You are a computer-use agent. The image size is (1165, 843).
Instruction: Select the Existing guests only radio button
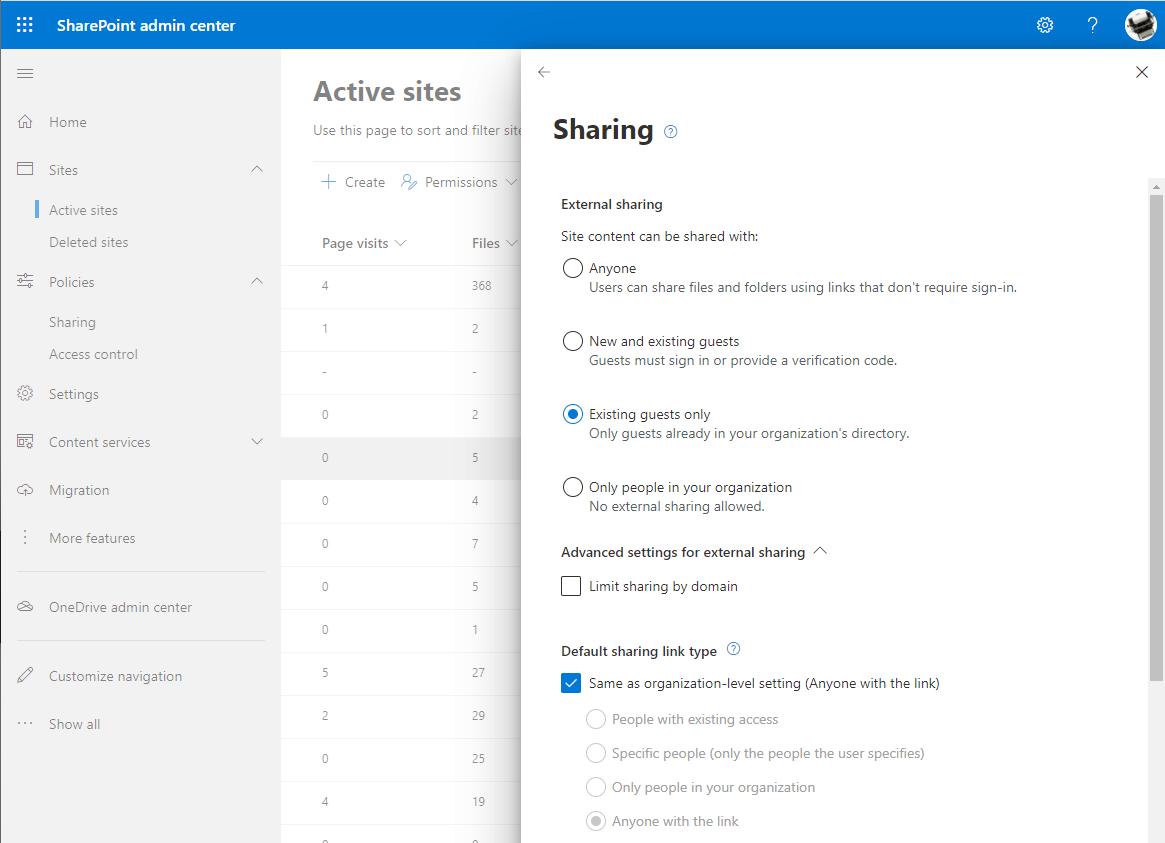(x=573, y=414)
